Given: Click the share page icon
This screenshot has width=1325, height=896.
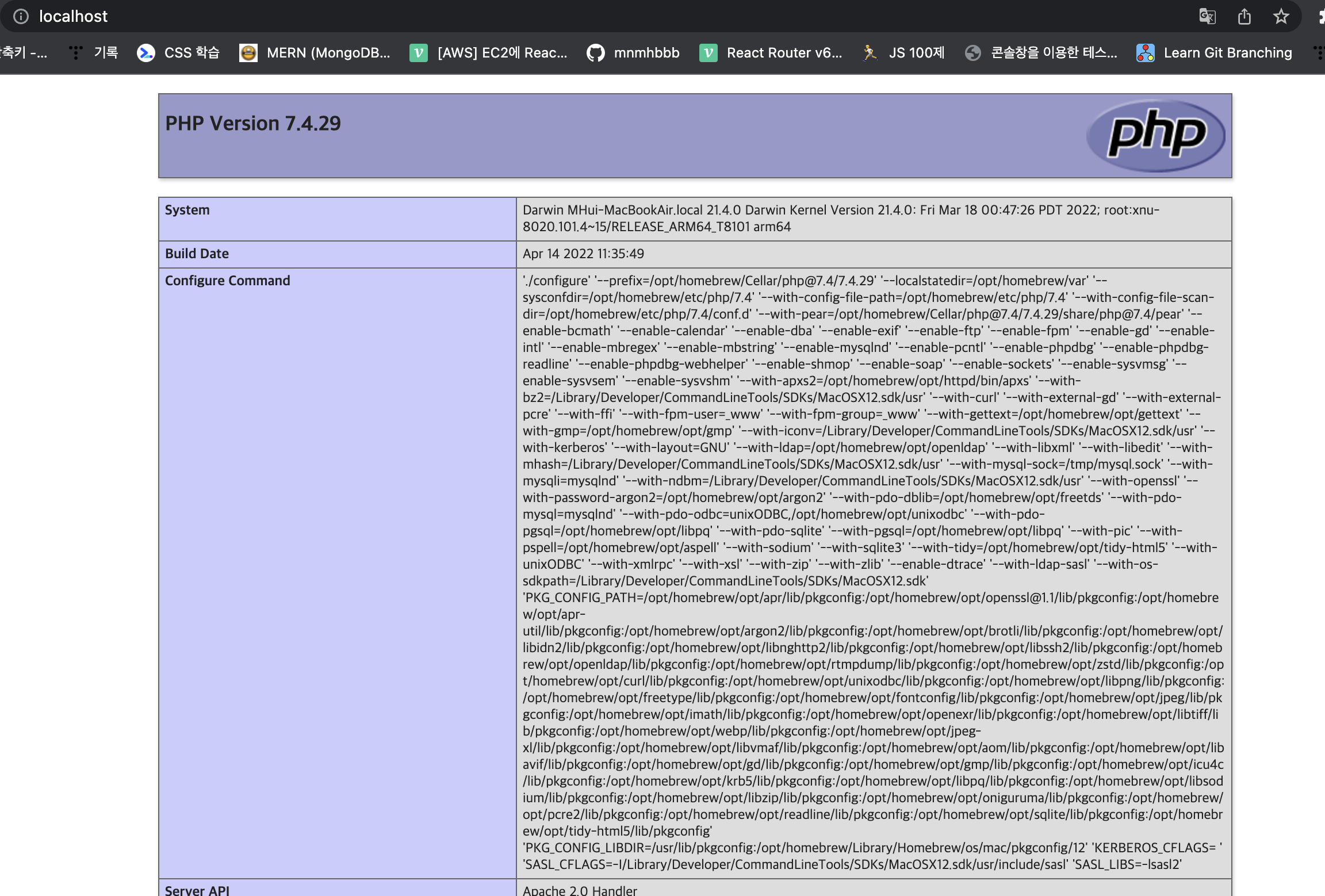Looking at the screenshot, I should click(1244, 16).
